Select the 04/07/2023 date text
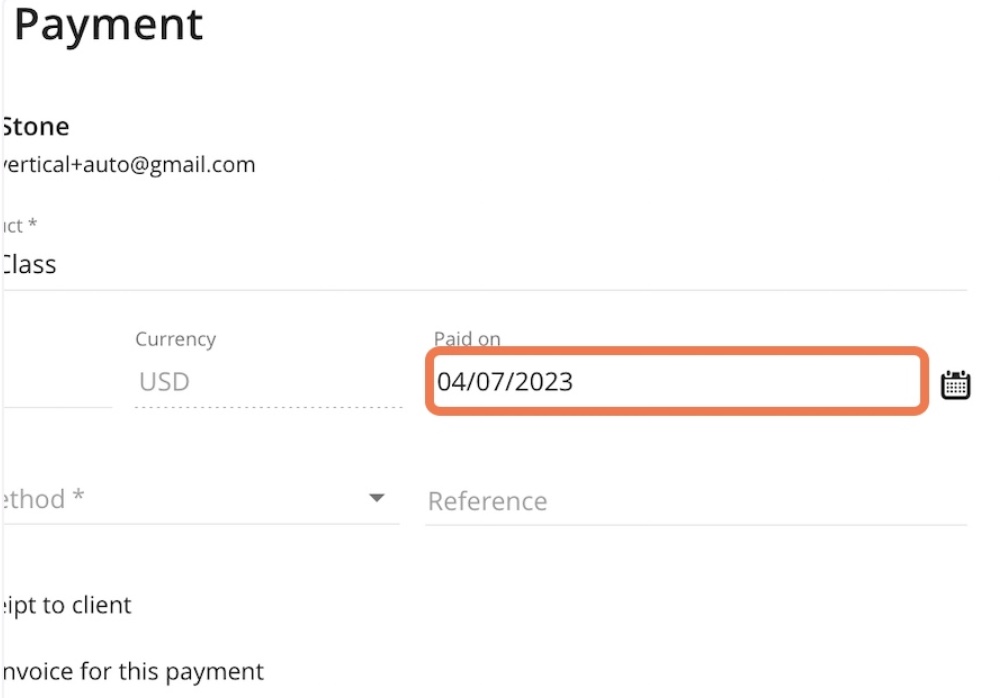This screenshot has width=1006, height=698. tap(504, 382)
